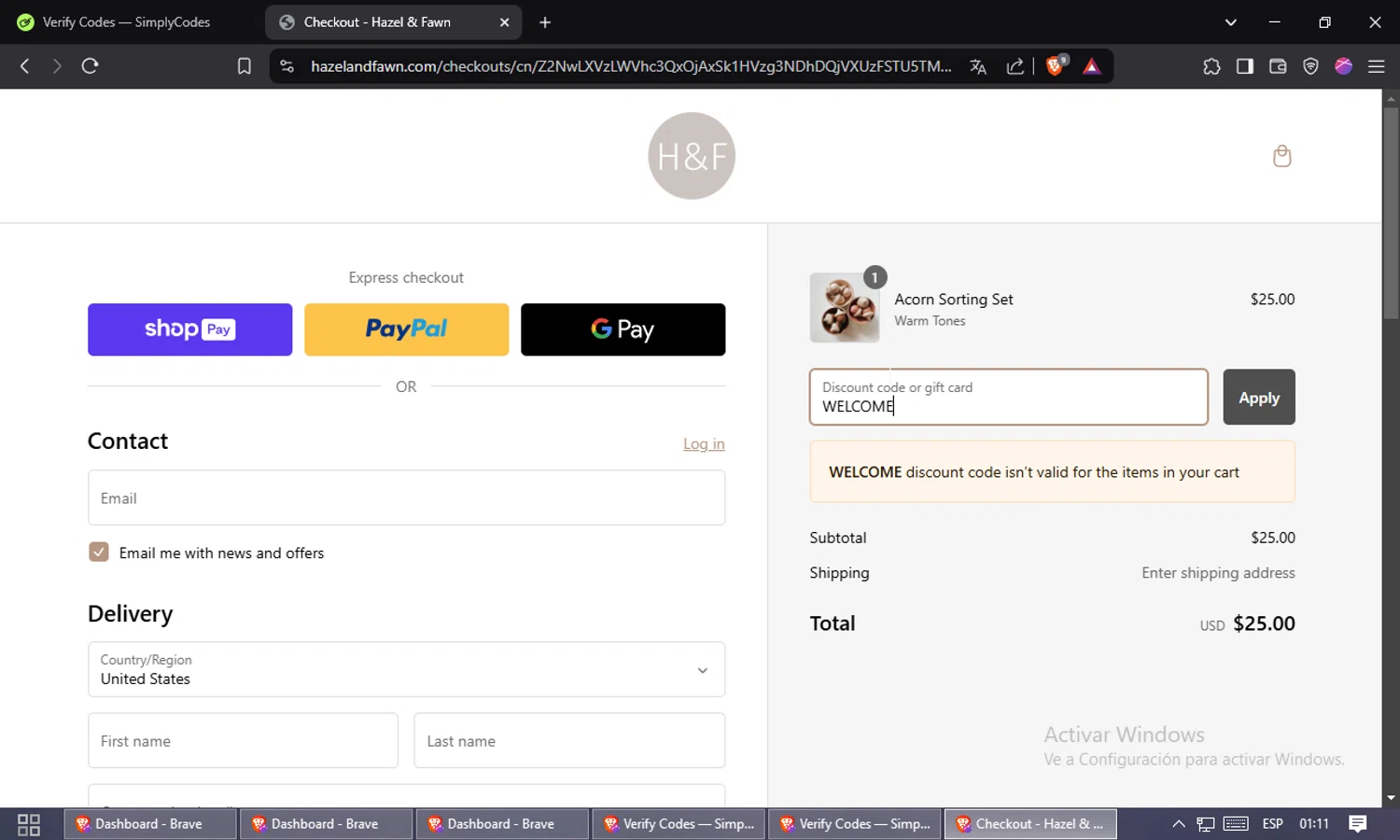The image size is (1400, 840).
Task: Open the Leo AI assistant icon
Action: 1343,66
